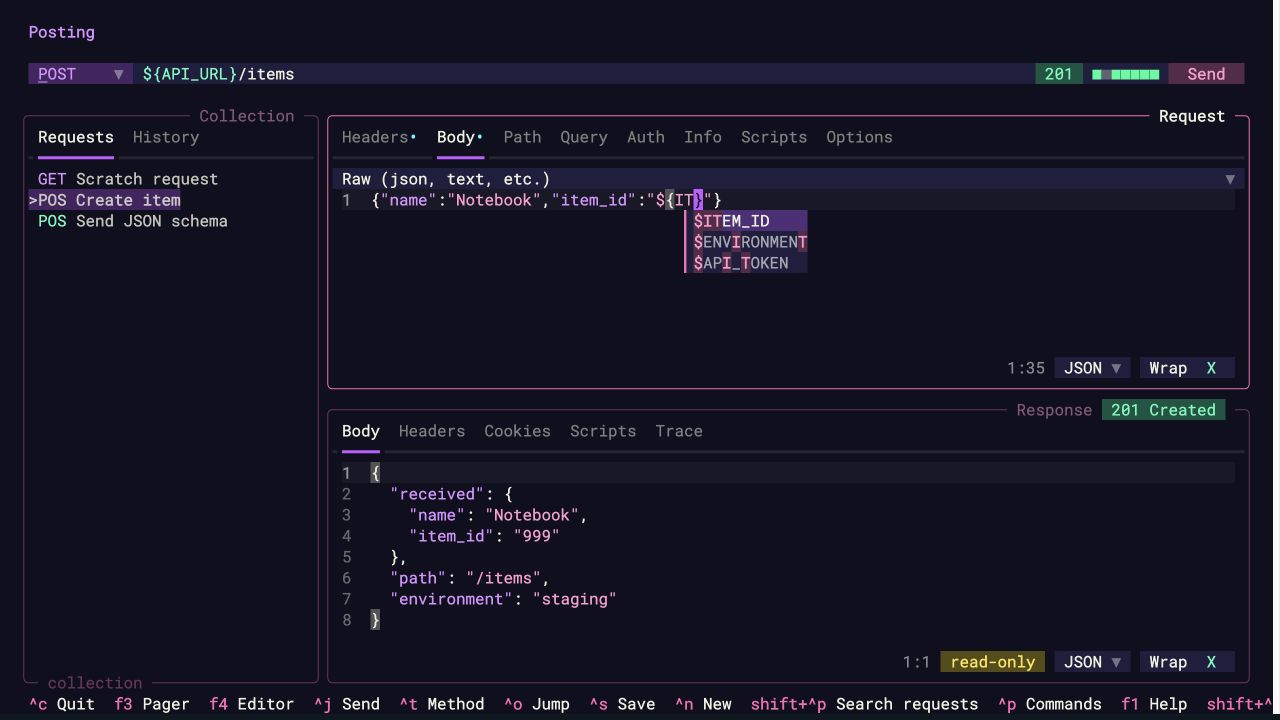The image size is (1280, 720).
Task: Toggle Wrap in the request editor
Action: 1187,368
